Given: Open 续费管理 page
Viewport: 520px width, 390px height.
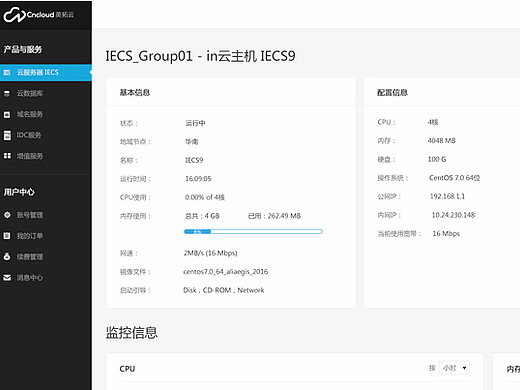Looking at the screenshot, I should coord(46,257).
